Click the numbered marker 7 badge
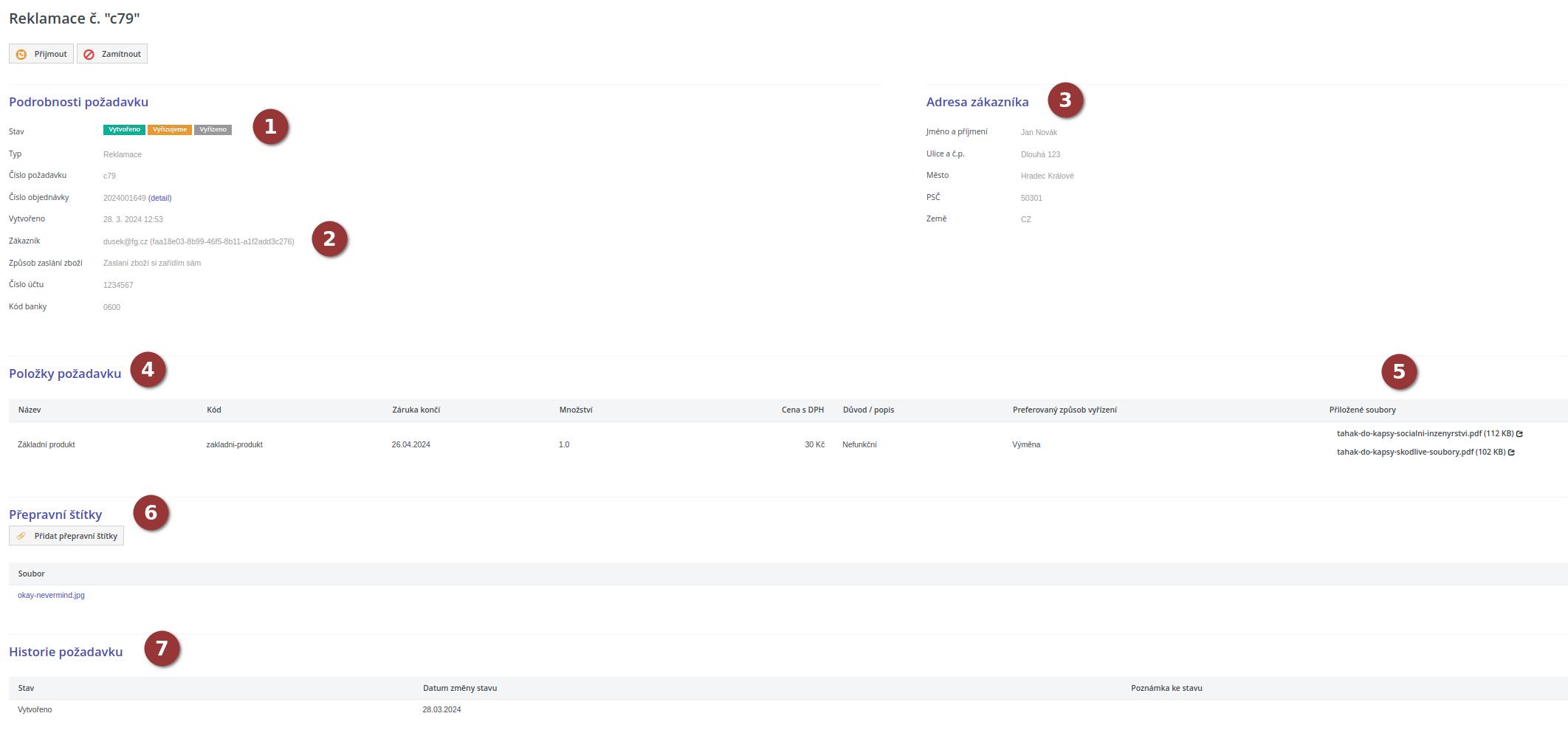Image resolution: width=1568 pixels, height=747 pixels. 162,649
